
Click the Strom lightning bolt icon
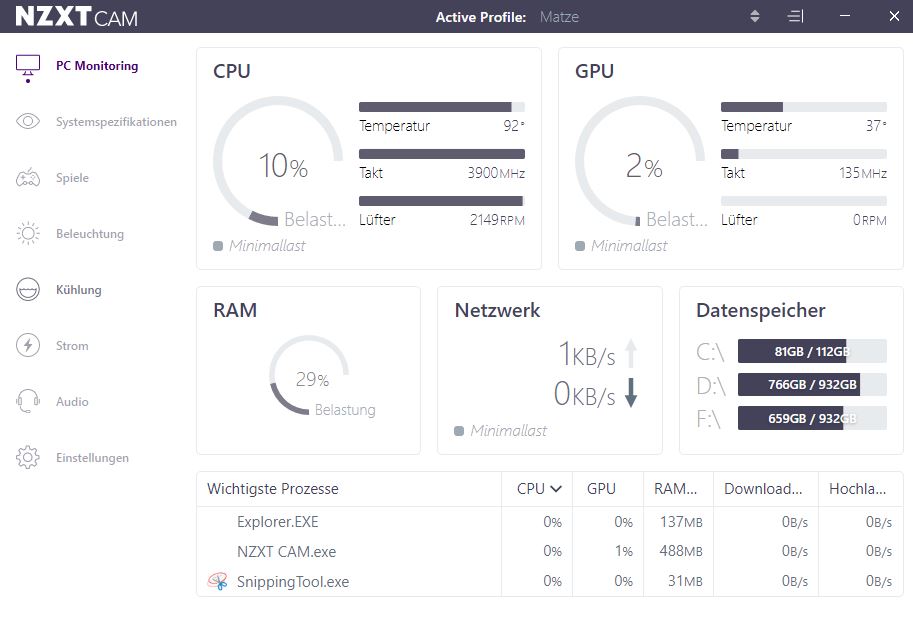point(27,345)
